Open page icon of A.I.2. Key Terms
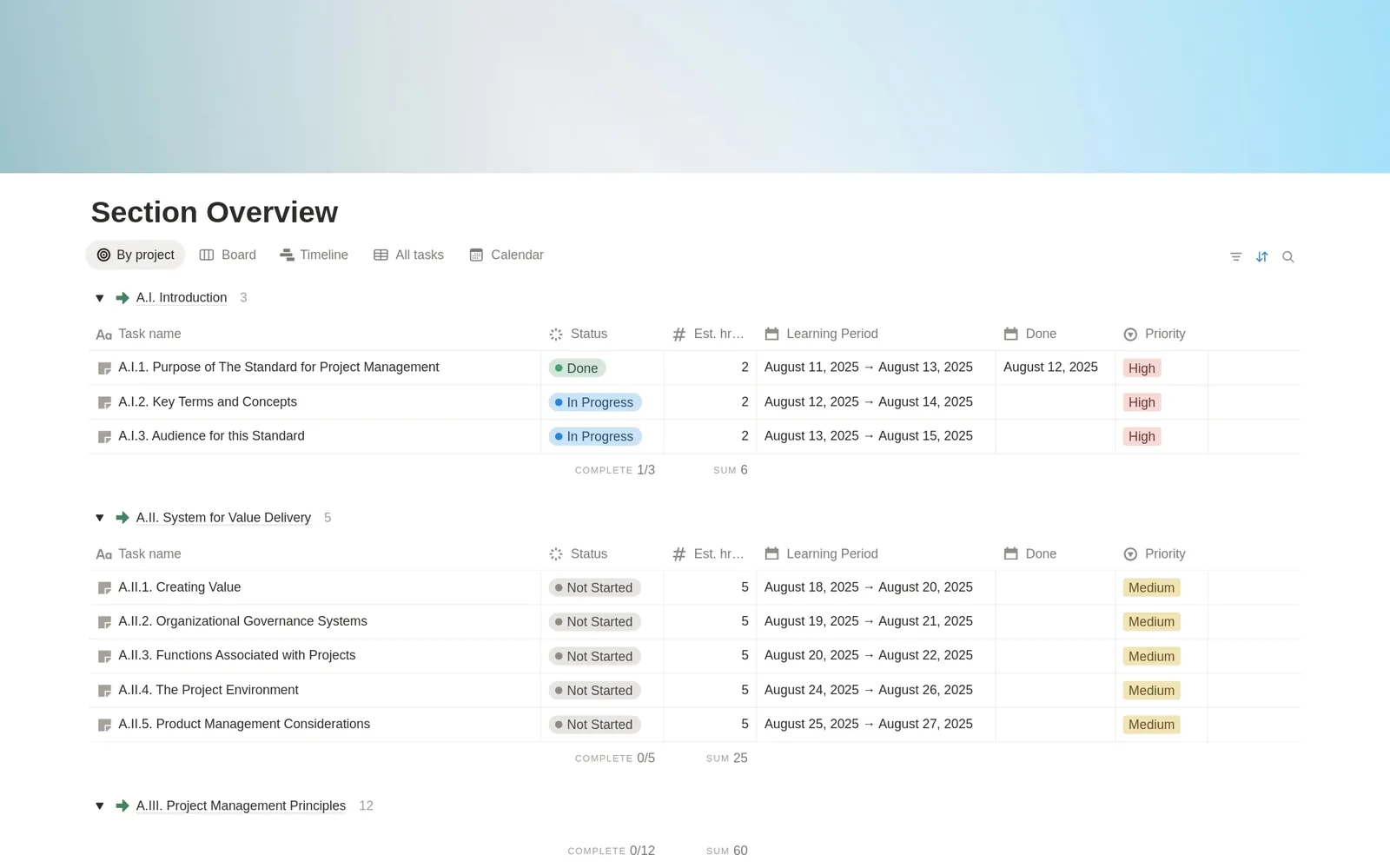This screenshot has height=868, width=1390. pyautogui.click(x=104, y=402)
